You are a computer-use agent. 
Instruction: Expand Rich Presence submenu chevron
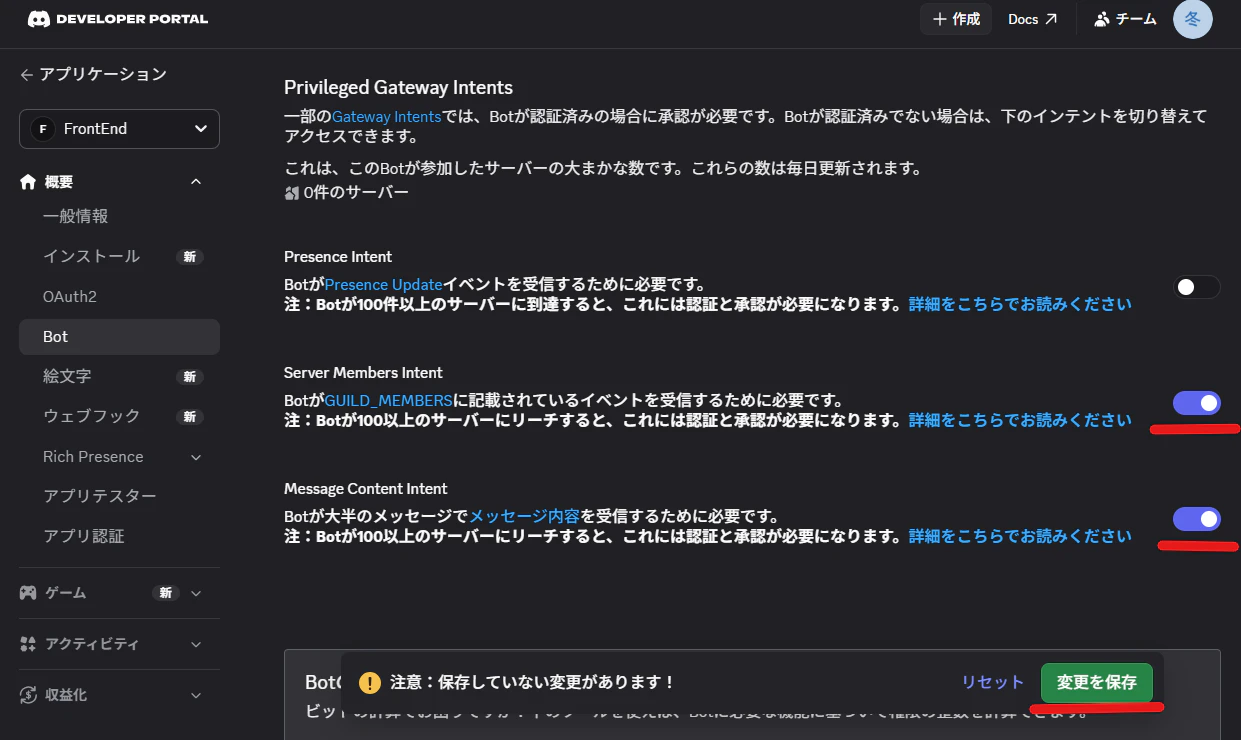click(196, 457)
